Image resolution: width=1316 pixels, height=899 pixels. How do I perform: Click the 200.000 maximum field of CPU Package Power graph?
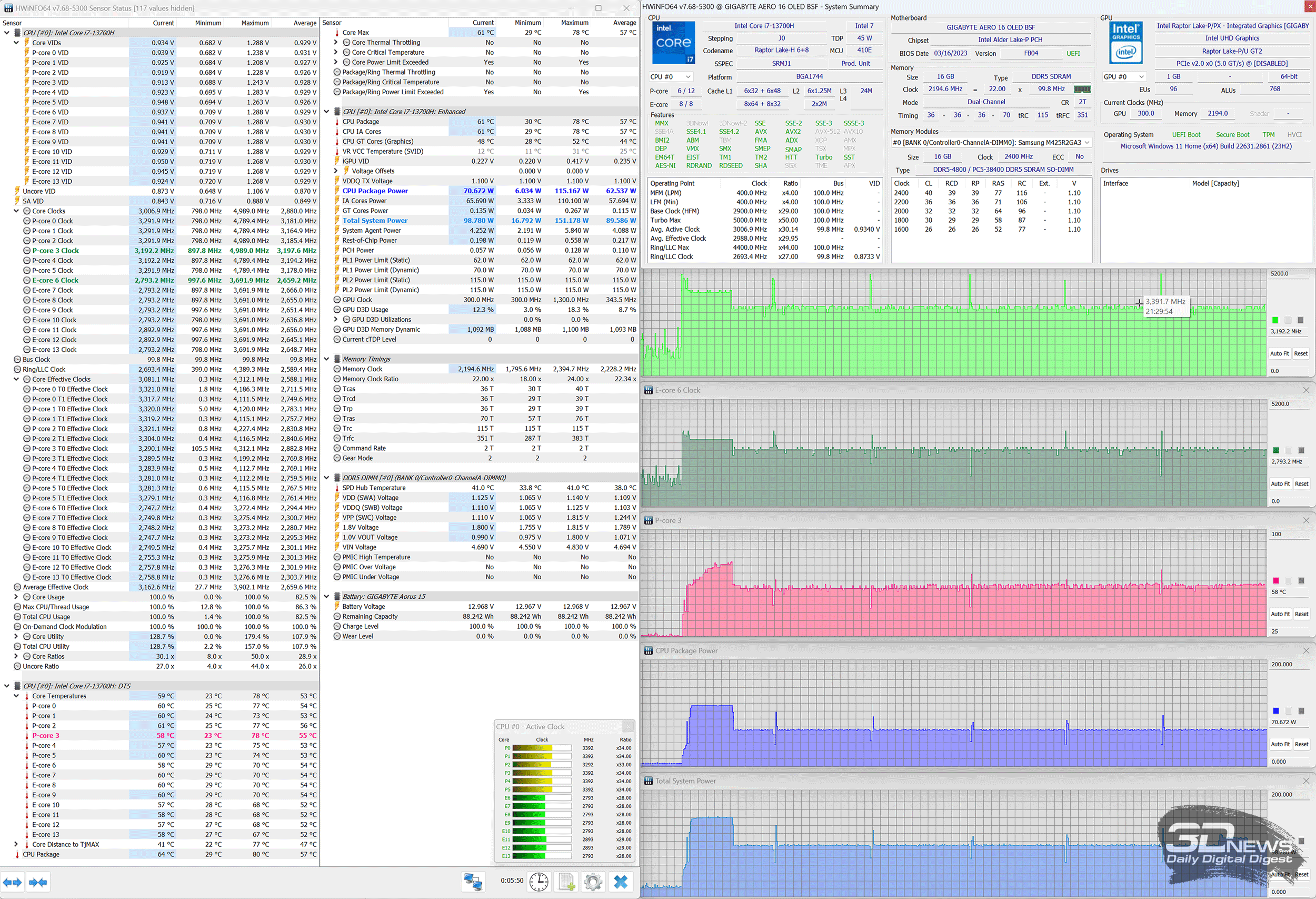pyautogui.click(x=1289, y=665)
